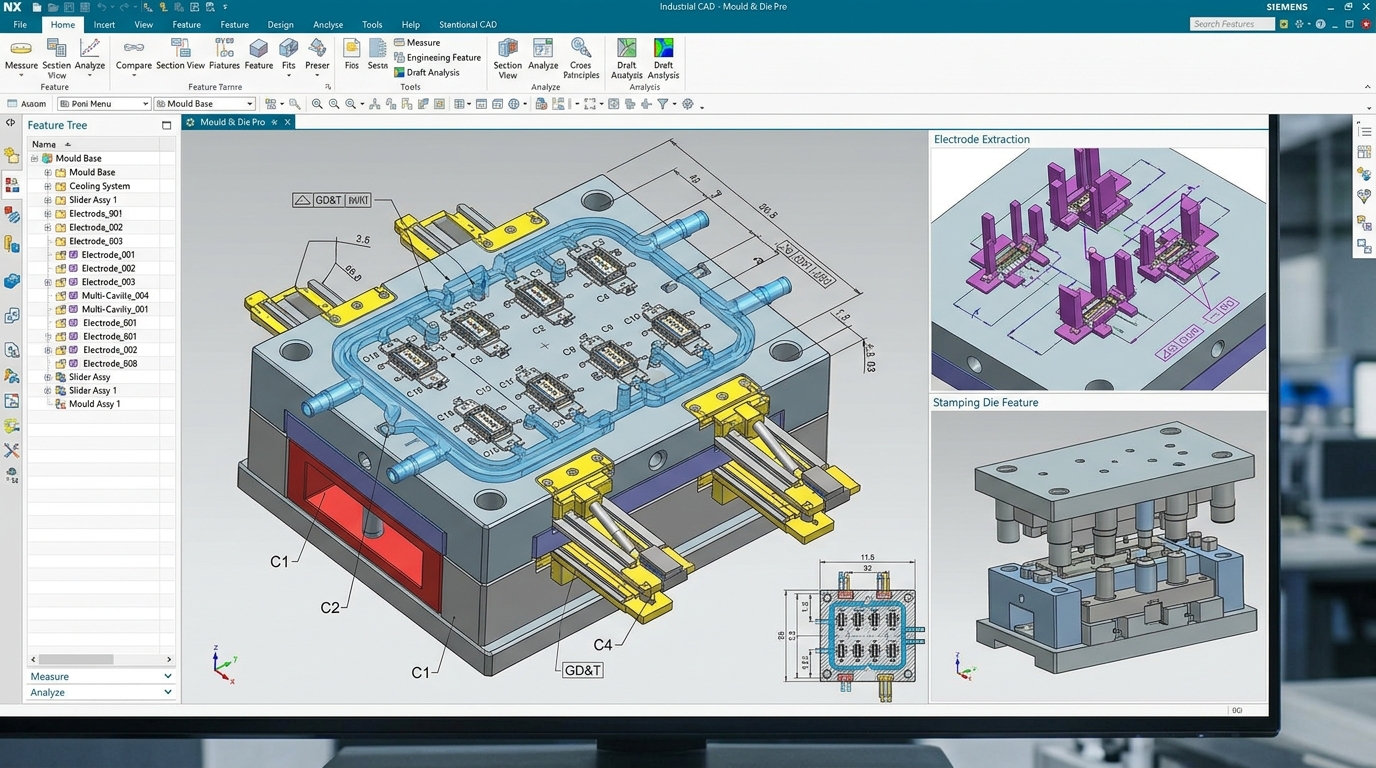Click the settings gear icon in the toolbar
1376x768 pixels.
(688, 104)
